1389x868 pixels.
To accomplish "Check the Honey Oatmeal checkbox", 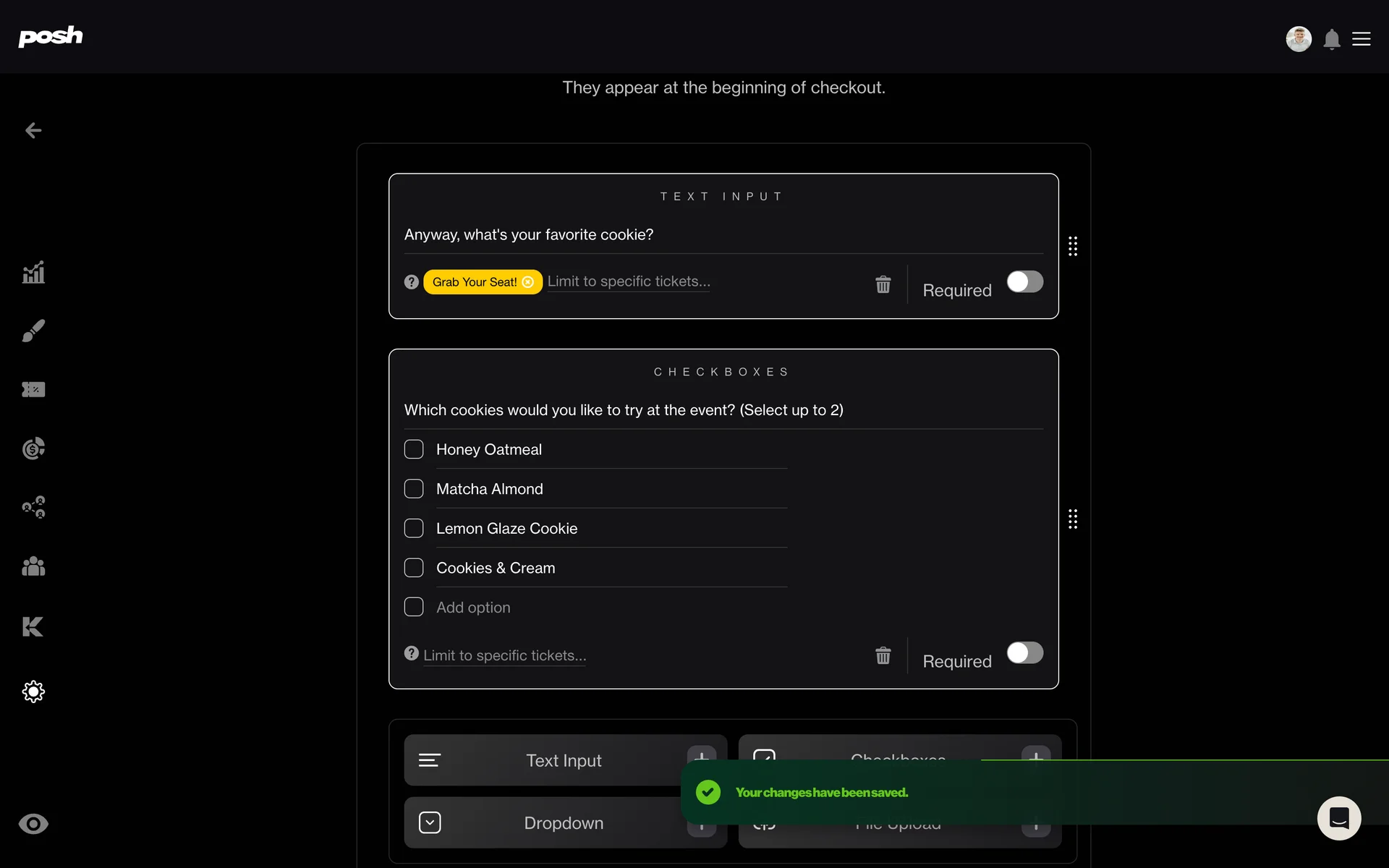I will click(x=414, y=449).
